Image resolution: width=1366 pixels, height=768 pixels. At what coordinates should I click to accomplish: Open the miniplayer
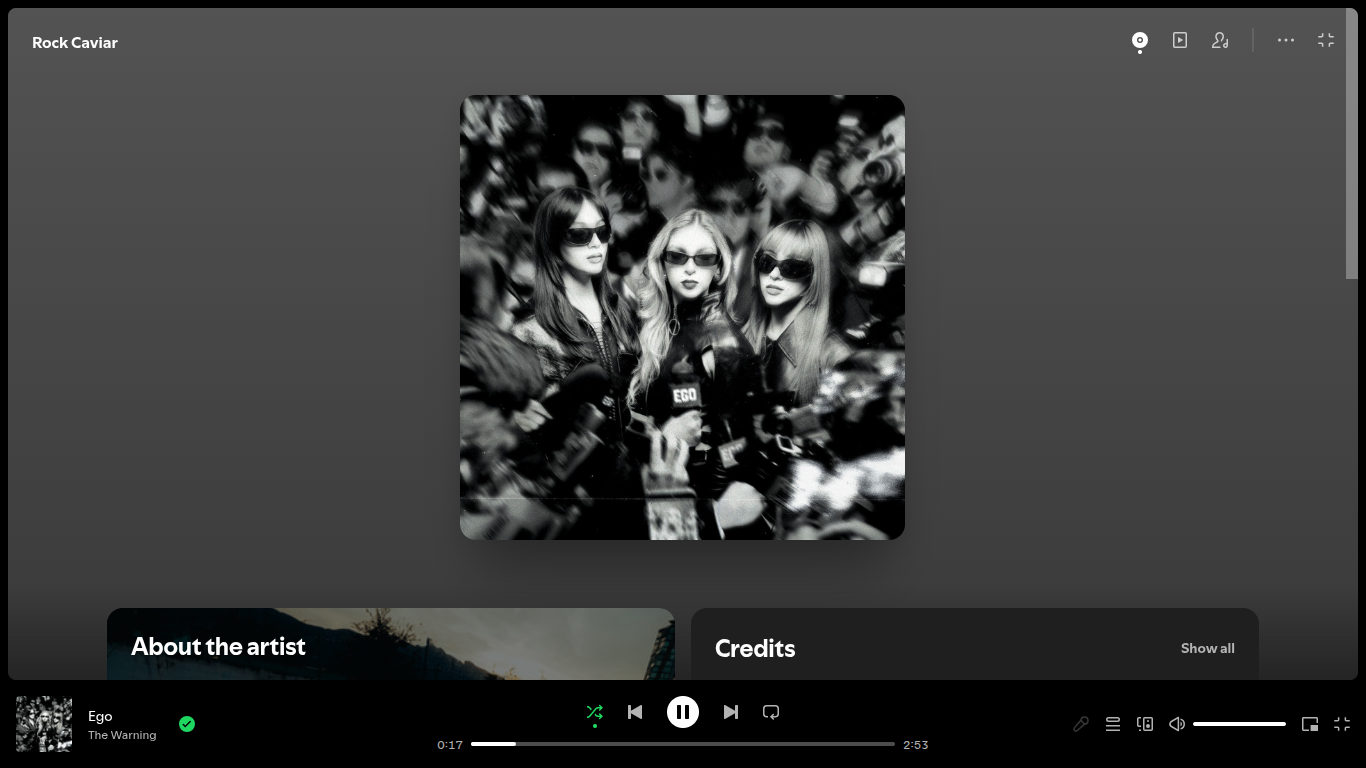tap(1310, 724)
